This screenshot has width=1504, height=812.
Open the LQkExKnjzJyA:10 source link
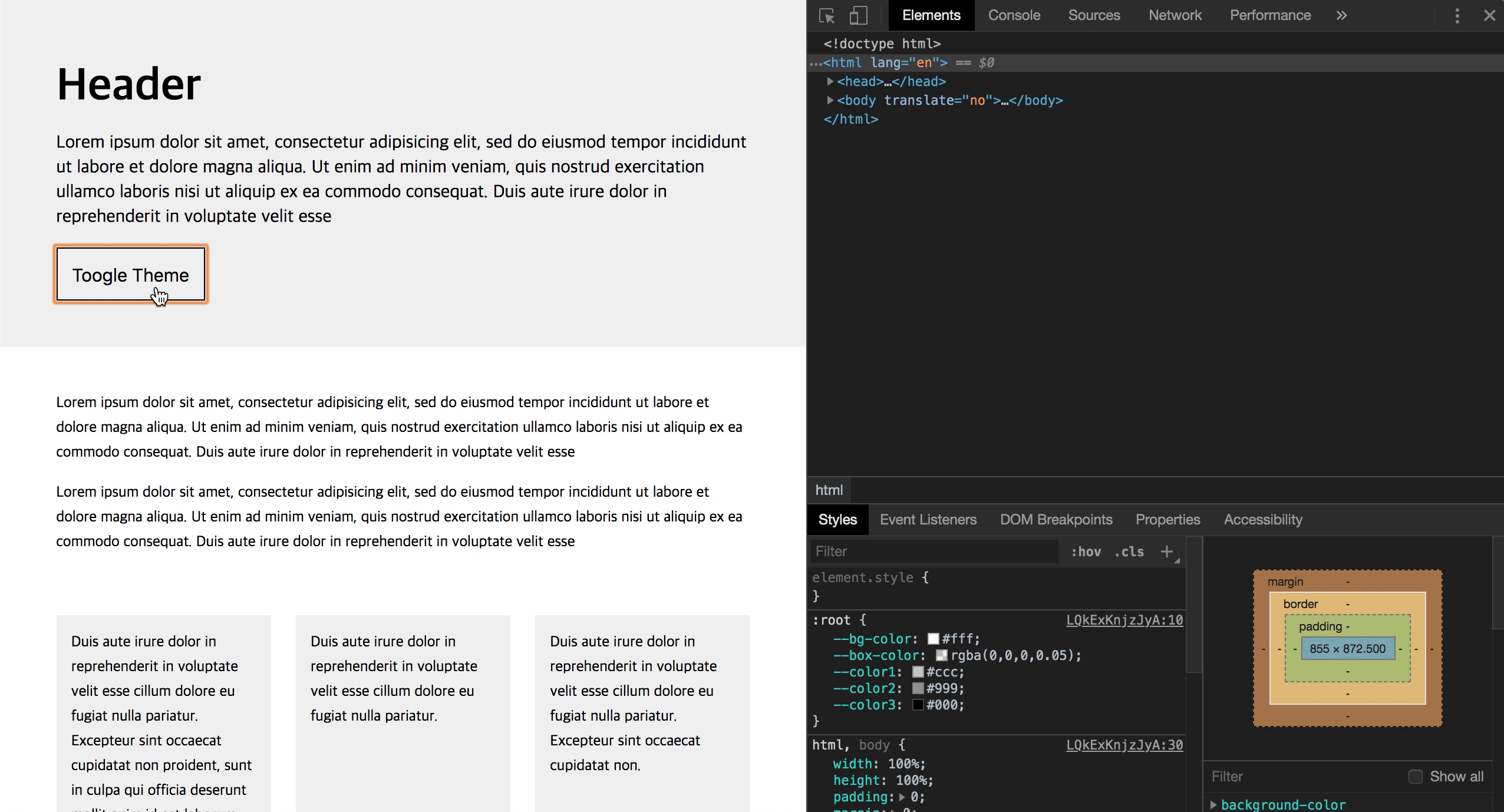click(x=1124, y=620)
